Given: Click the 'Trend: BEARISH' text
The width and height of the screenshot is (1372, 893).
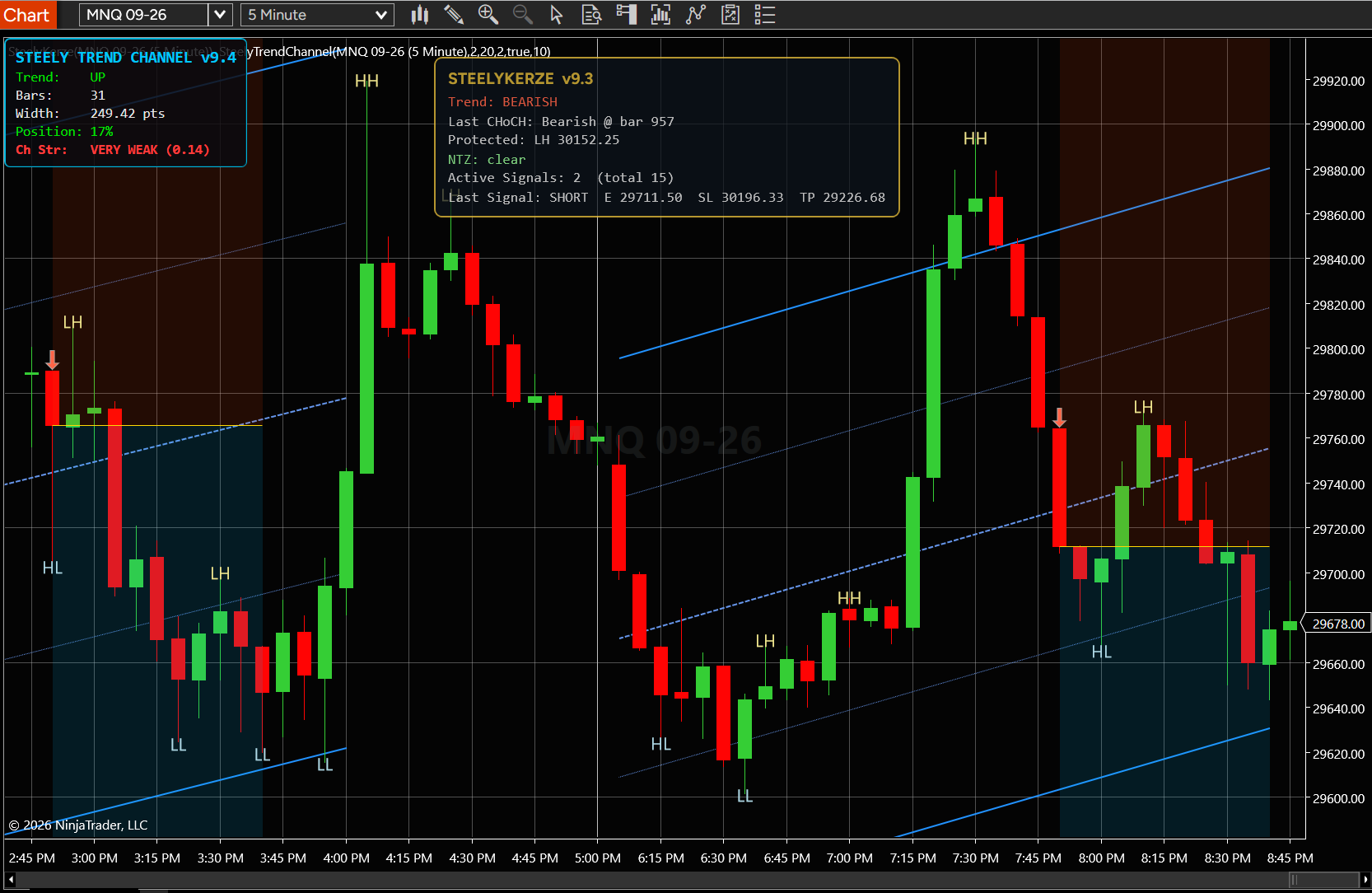Looking at the screenshot, I should click(502, 101).
